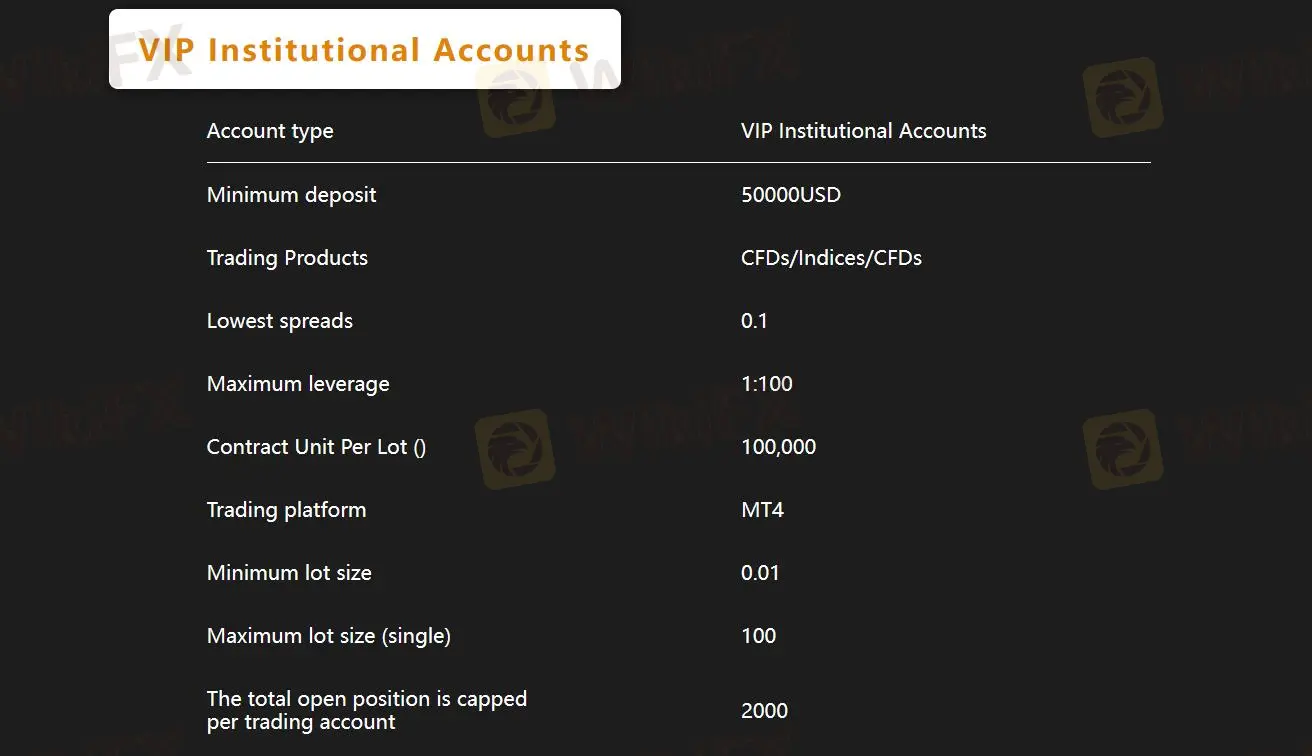This screenshot has width=1312, height=756.
Task: Click the Account type row label
Action: point(270,131)
